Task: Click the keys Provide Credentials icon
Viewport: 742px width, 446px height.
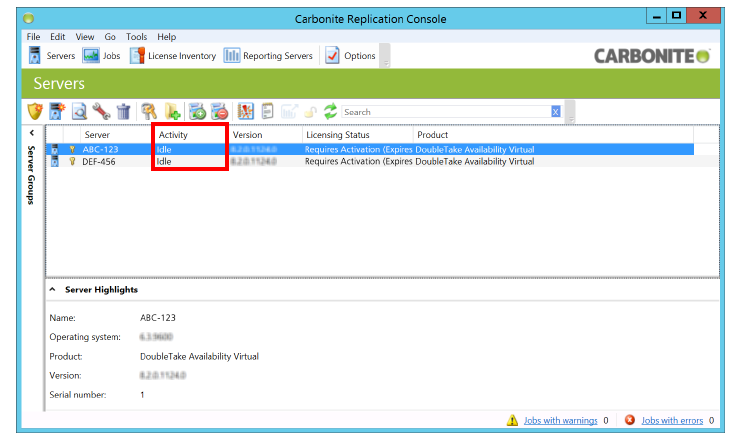Action: pos(149,112)
